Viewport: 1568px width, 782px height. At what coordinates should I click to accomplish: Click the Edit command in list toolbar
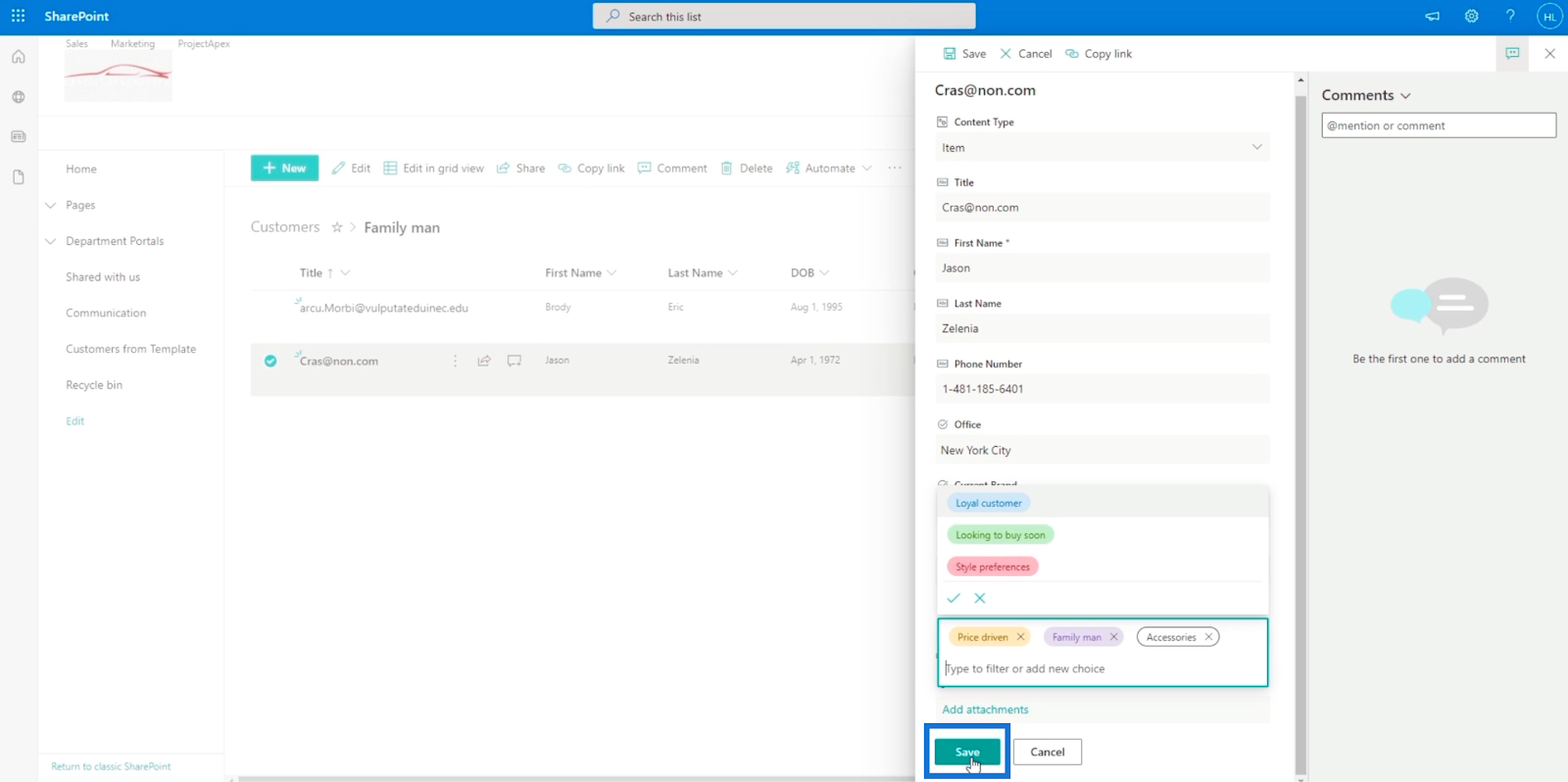click(x=351, y=169)
